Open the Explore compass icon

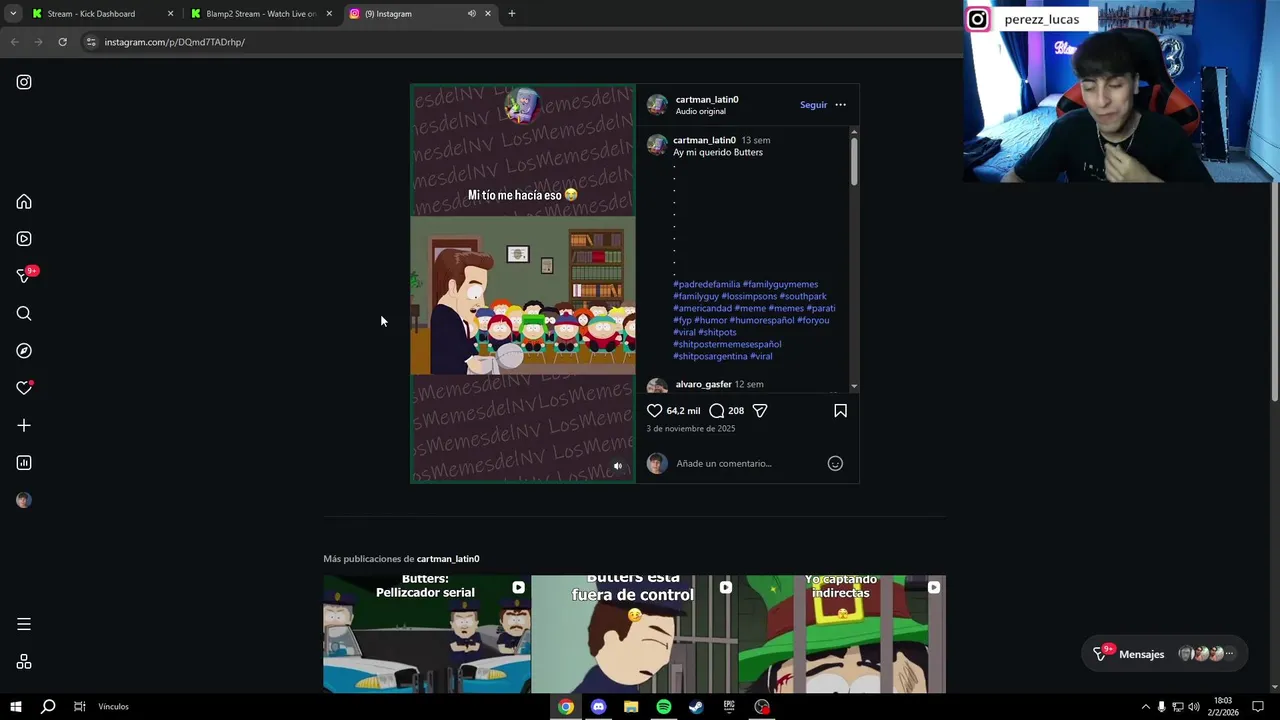pos(24,351)
